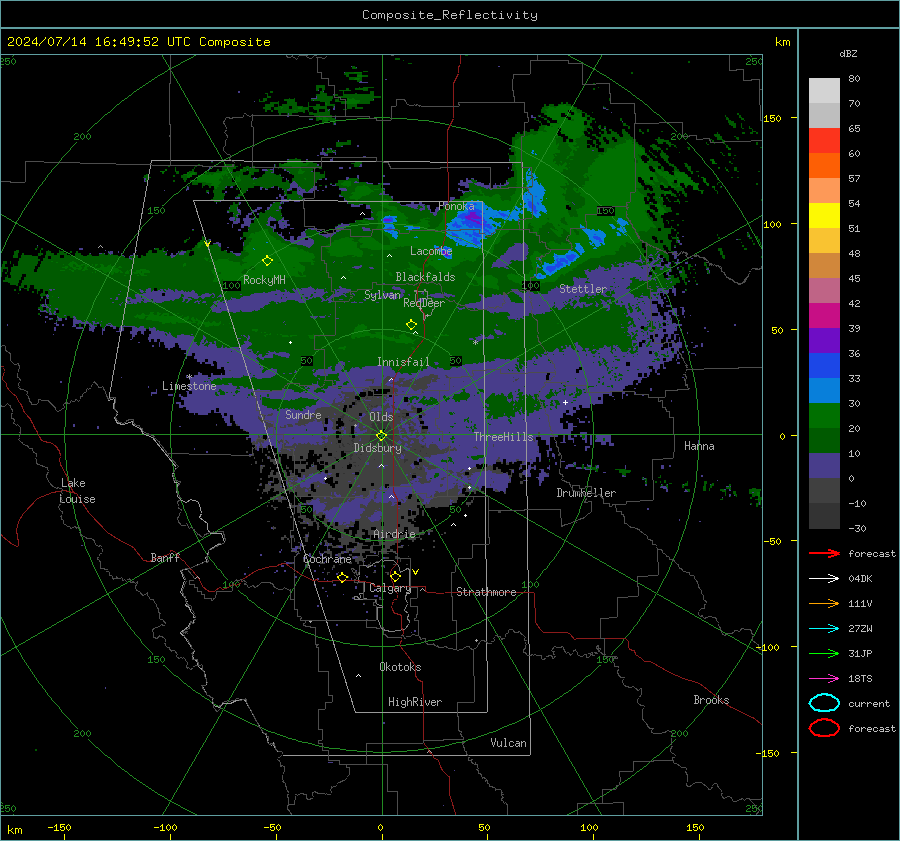The image size is (900, 841).
Task: Click the Composite_Reflectivity title
Action: point(449,15)
